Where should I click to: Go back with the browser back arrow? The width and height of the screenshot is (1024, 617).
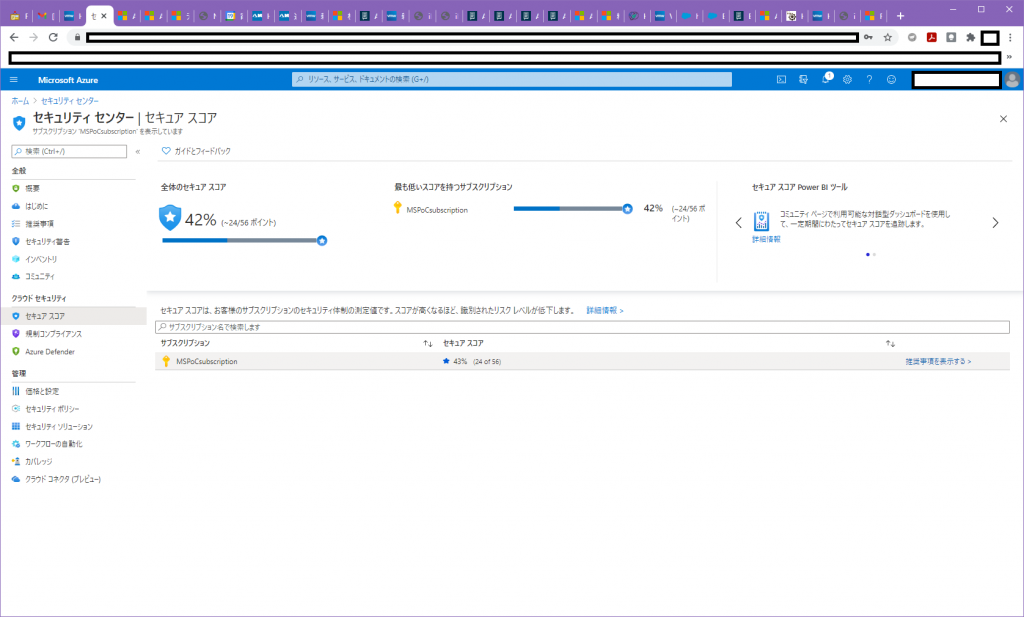[x=14, y=38]
